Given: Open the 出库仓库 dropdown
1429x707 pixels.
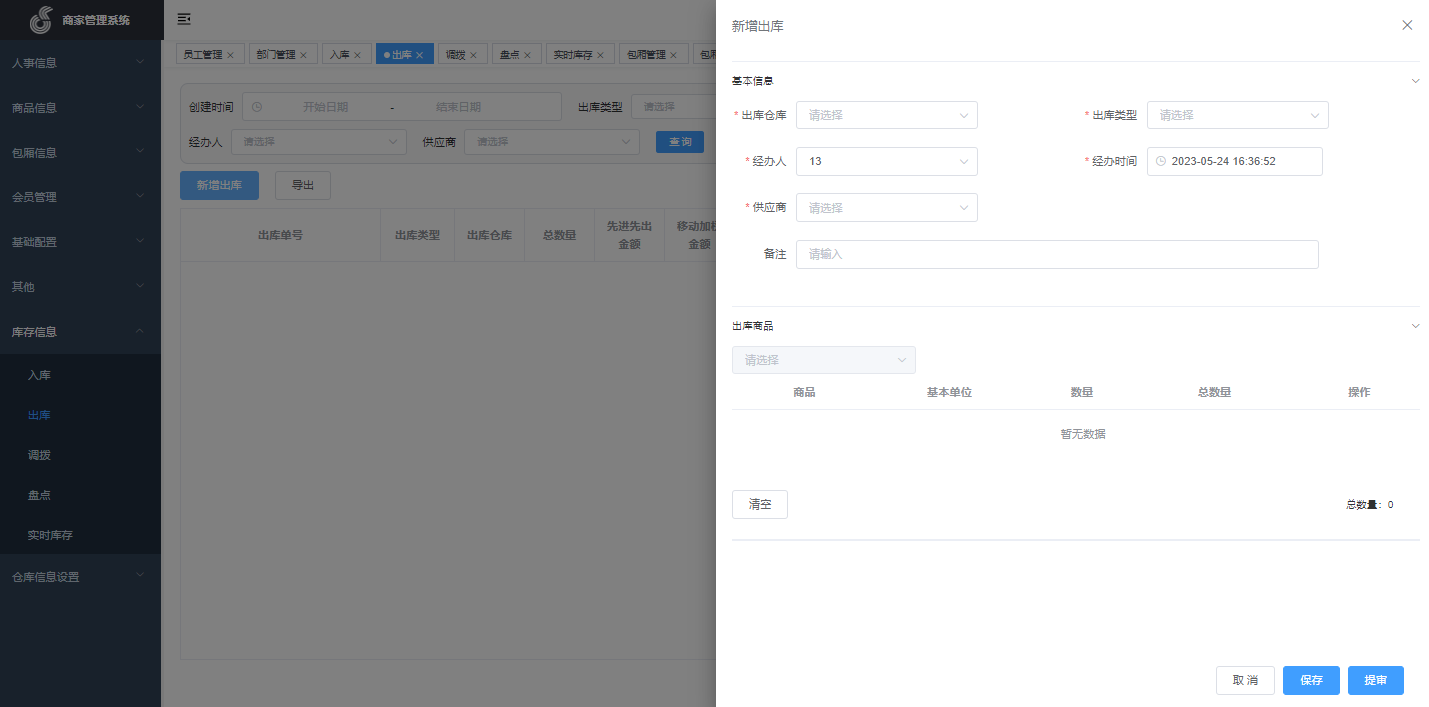Looking at the screenshot, I should [887, 115].
